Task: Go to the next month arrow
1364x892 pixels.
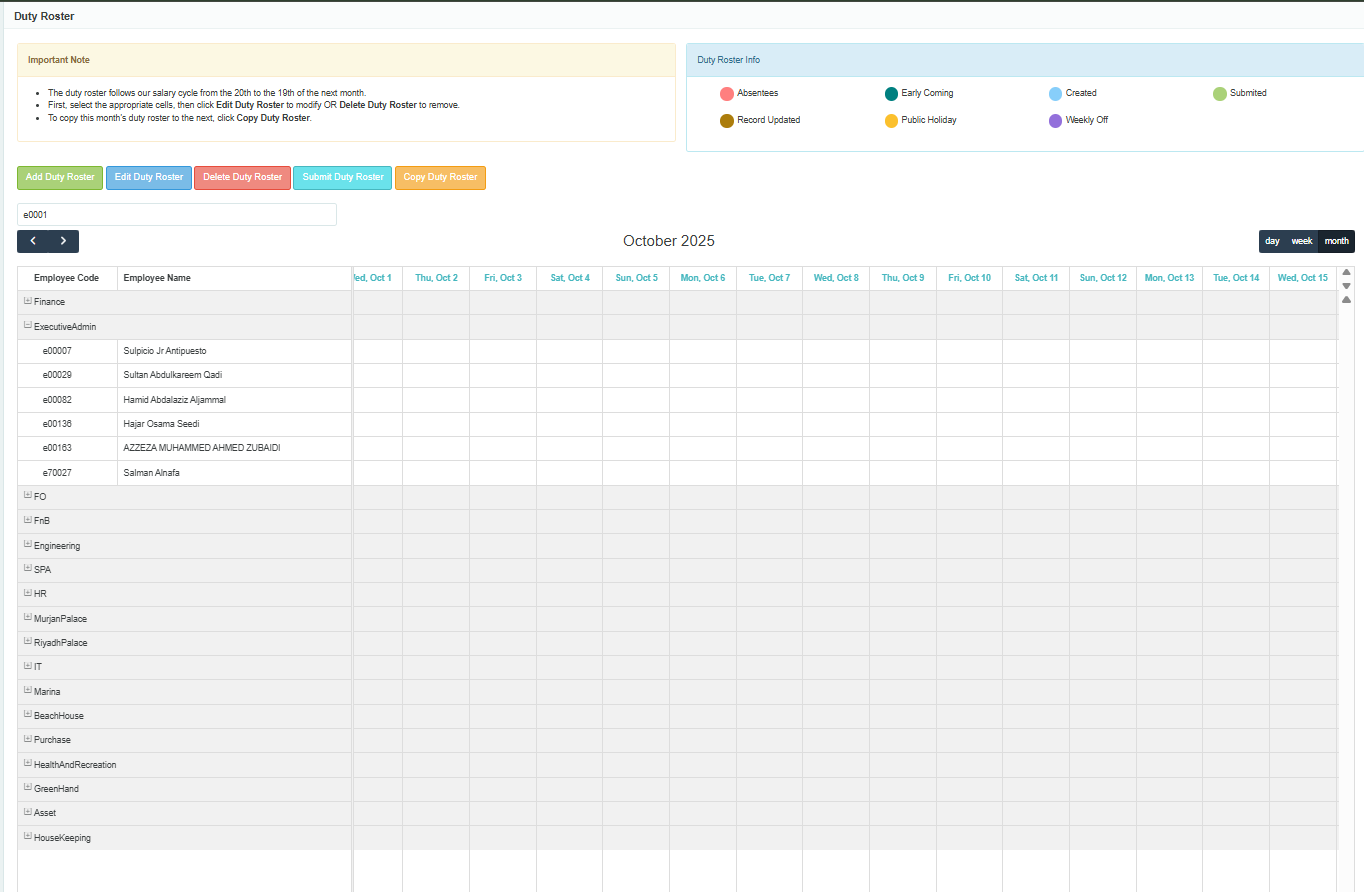Action: coord(63,241)
